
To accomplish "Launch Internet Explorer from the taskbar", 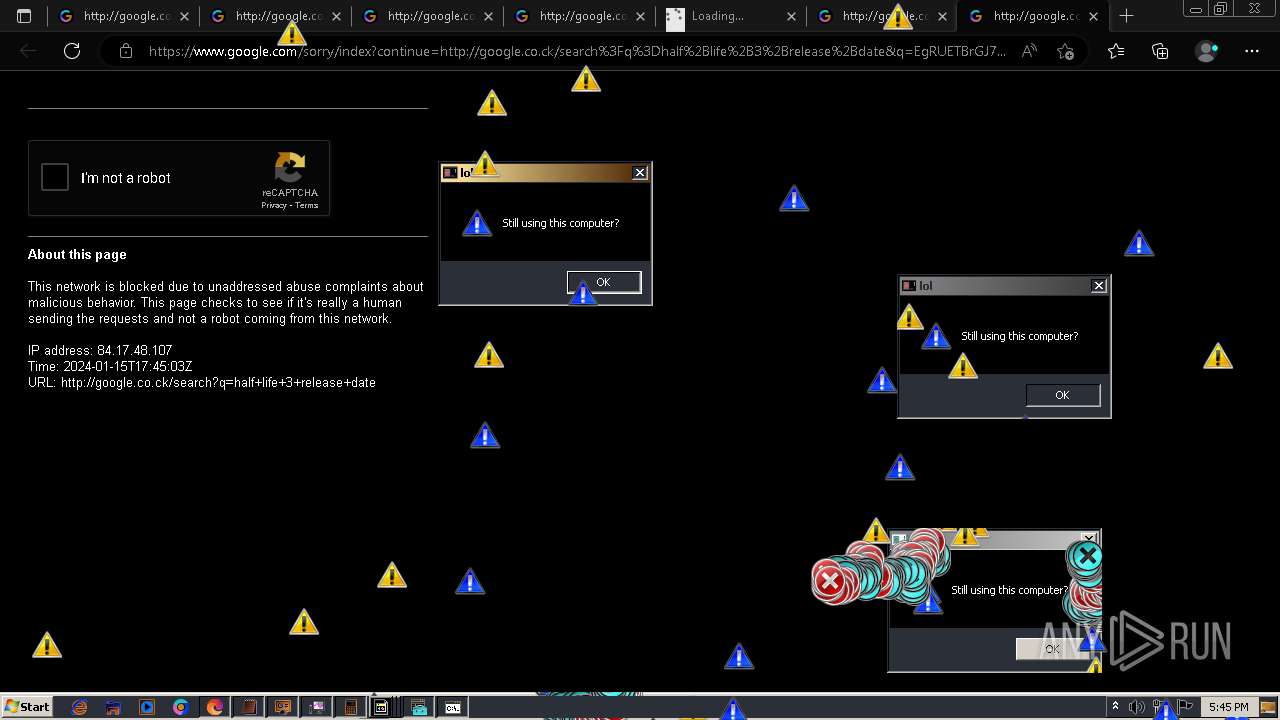I will coord(80,707).
